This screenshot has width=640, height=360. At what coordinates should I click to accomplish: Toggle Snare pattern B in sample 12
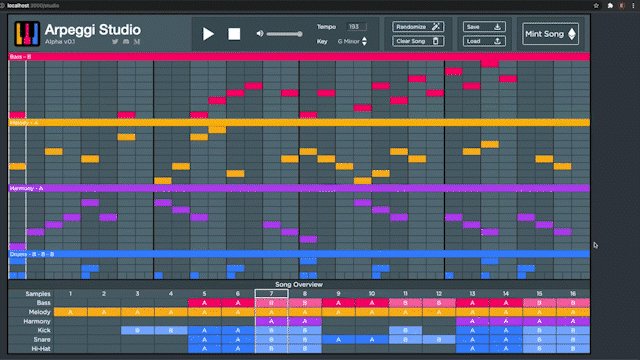pyautogui.click(x=439, y=340)
